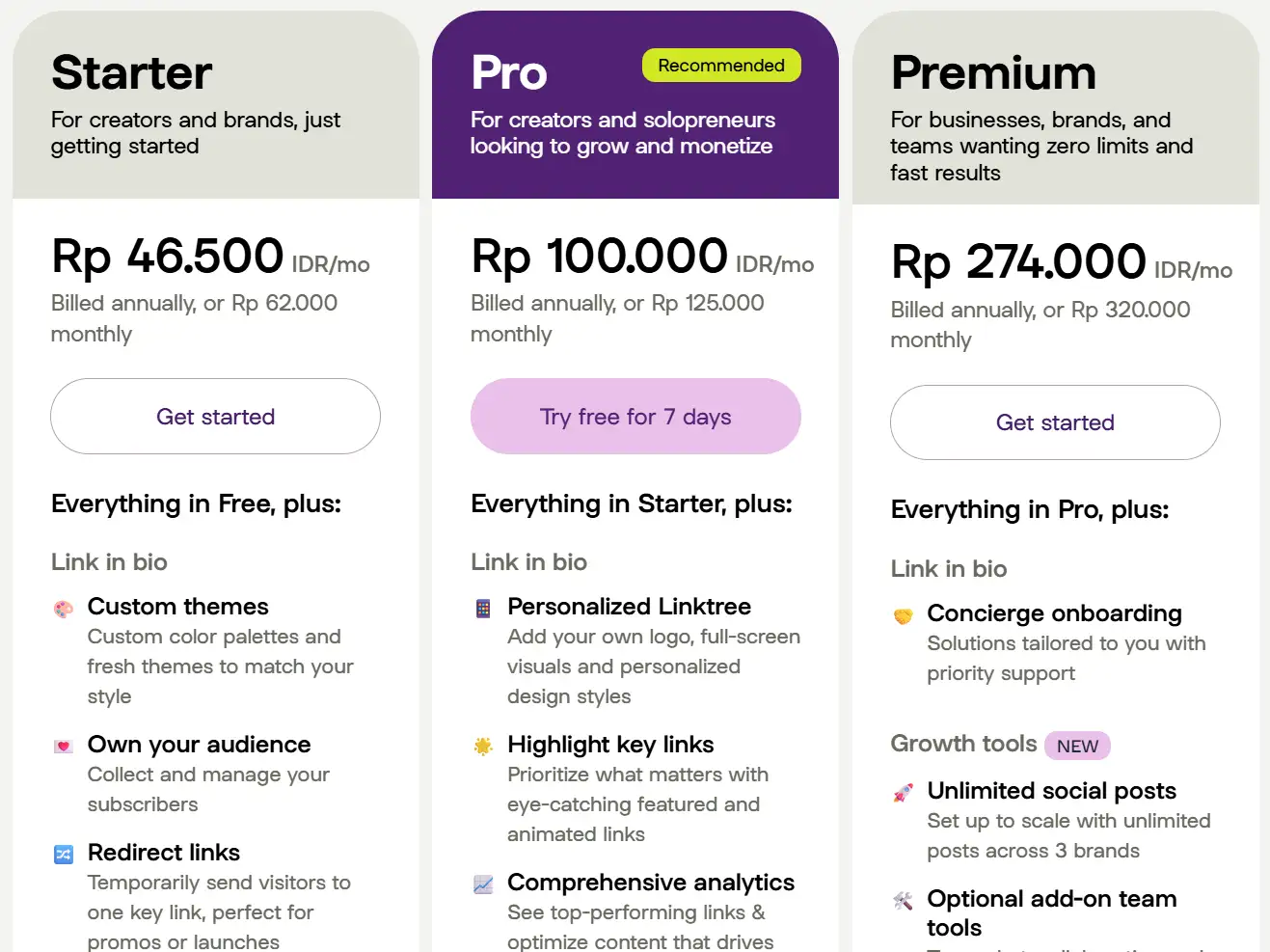The image size is (1270, 952).
Task: Click the Personalized Linktree icon
Action: [483, 609]
